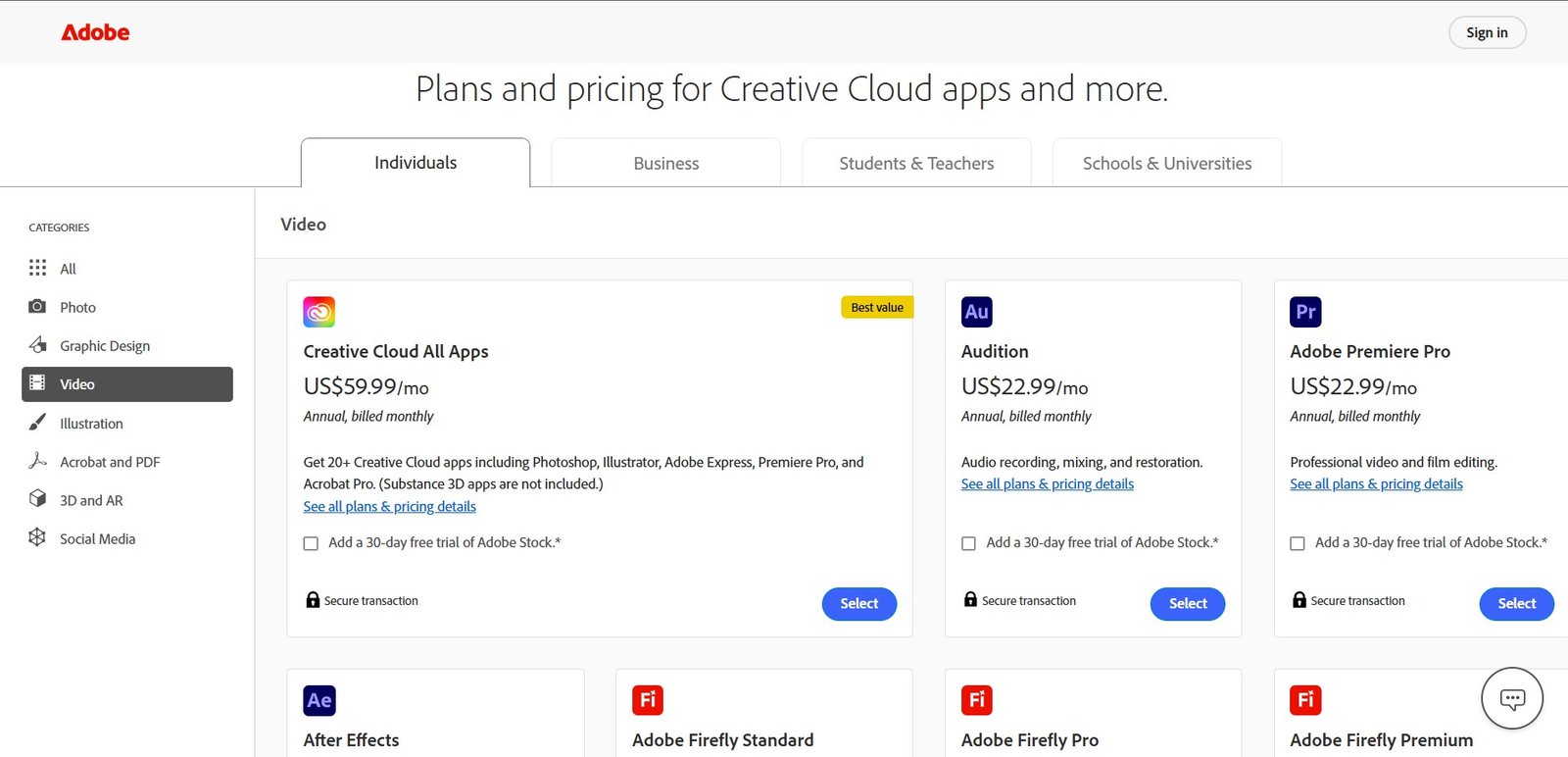Click the 3D and AR cube icon
The width and height of the screenshot is (1568, 757).
pos(37,498)
